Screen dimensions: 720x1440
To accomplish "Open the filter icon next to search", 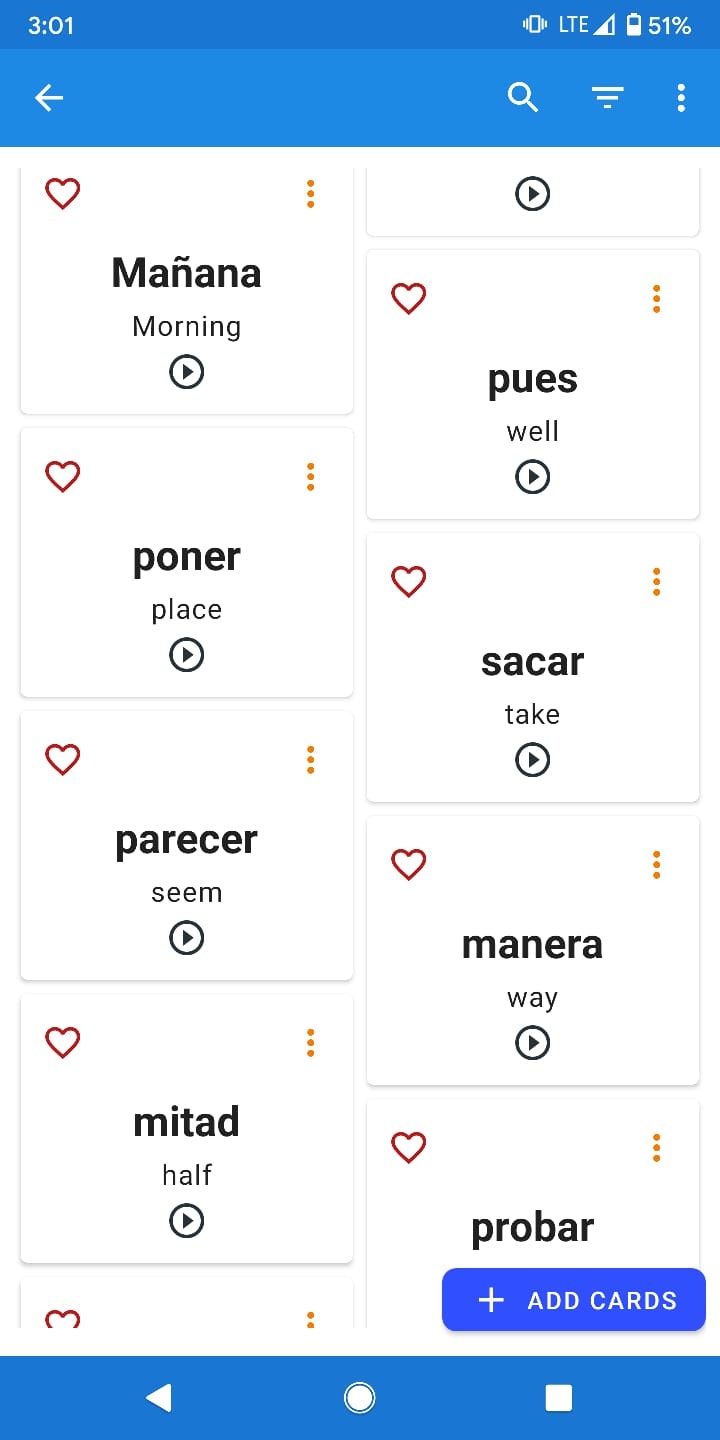I will 607,97.
